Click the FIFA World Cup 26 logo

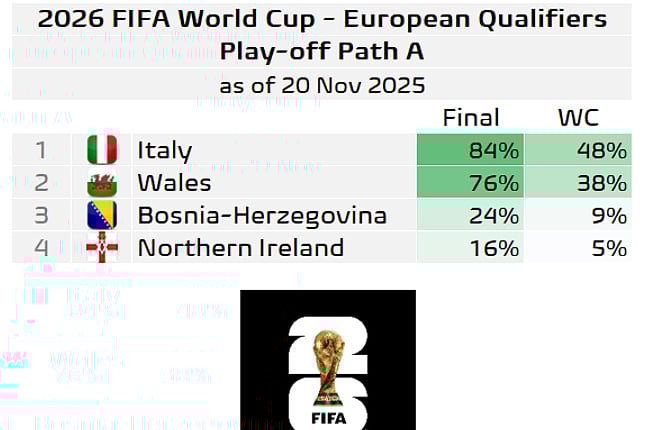click(x=328, y=360)
